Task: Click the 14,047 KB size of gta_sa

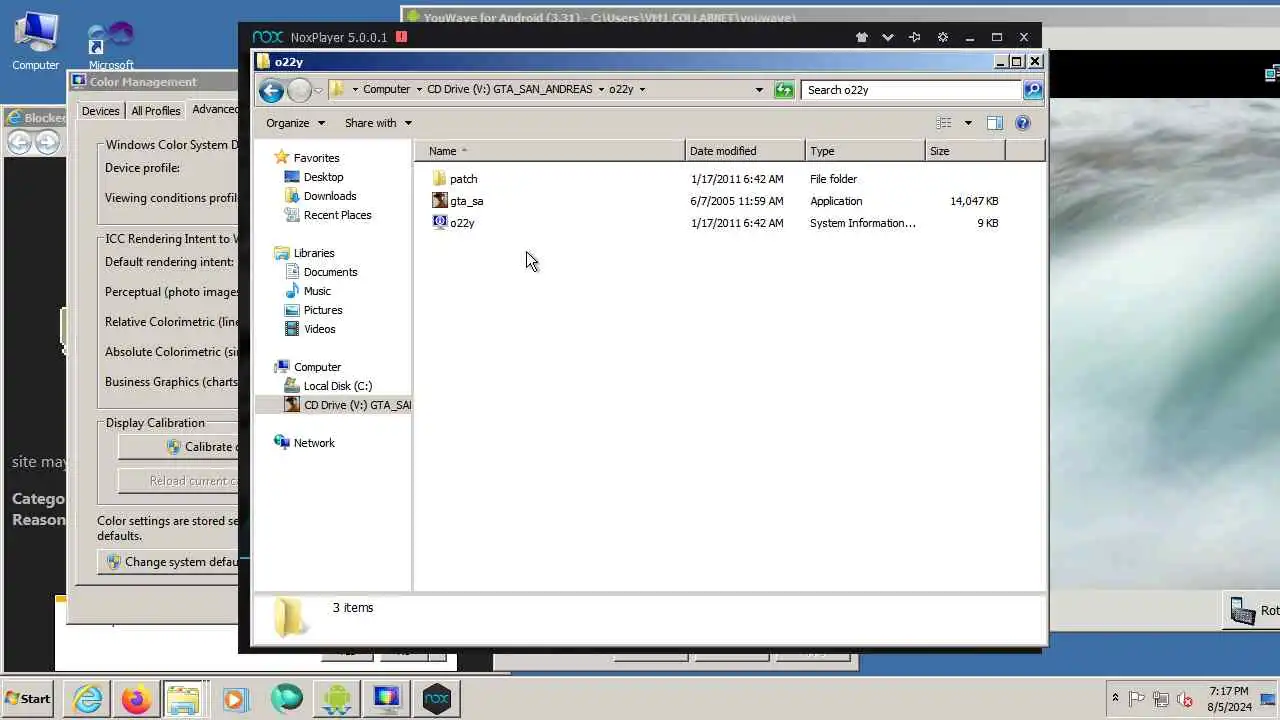Action: pyautogui.click(x=974, y=201)
